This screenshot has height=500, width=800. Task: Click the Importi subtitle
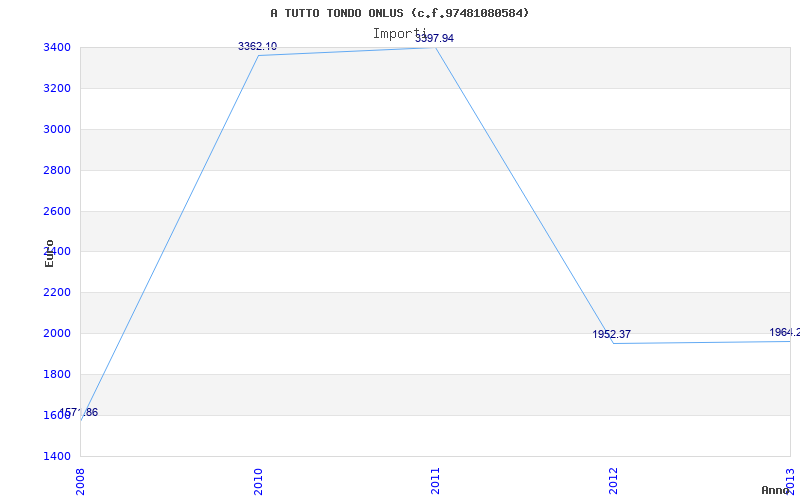(399, 34)
